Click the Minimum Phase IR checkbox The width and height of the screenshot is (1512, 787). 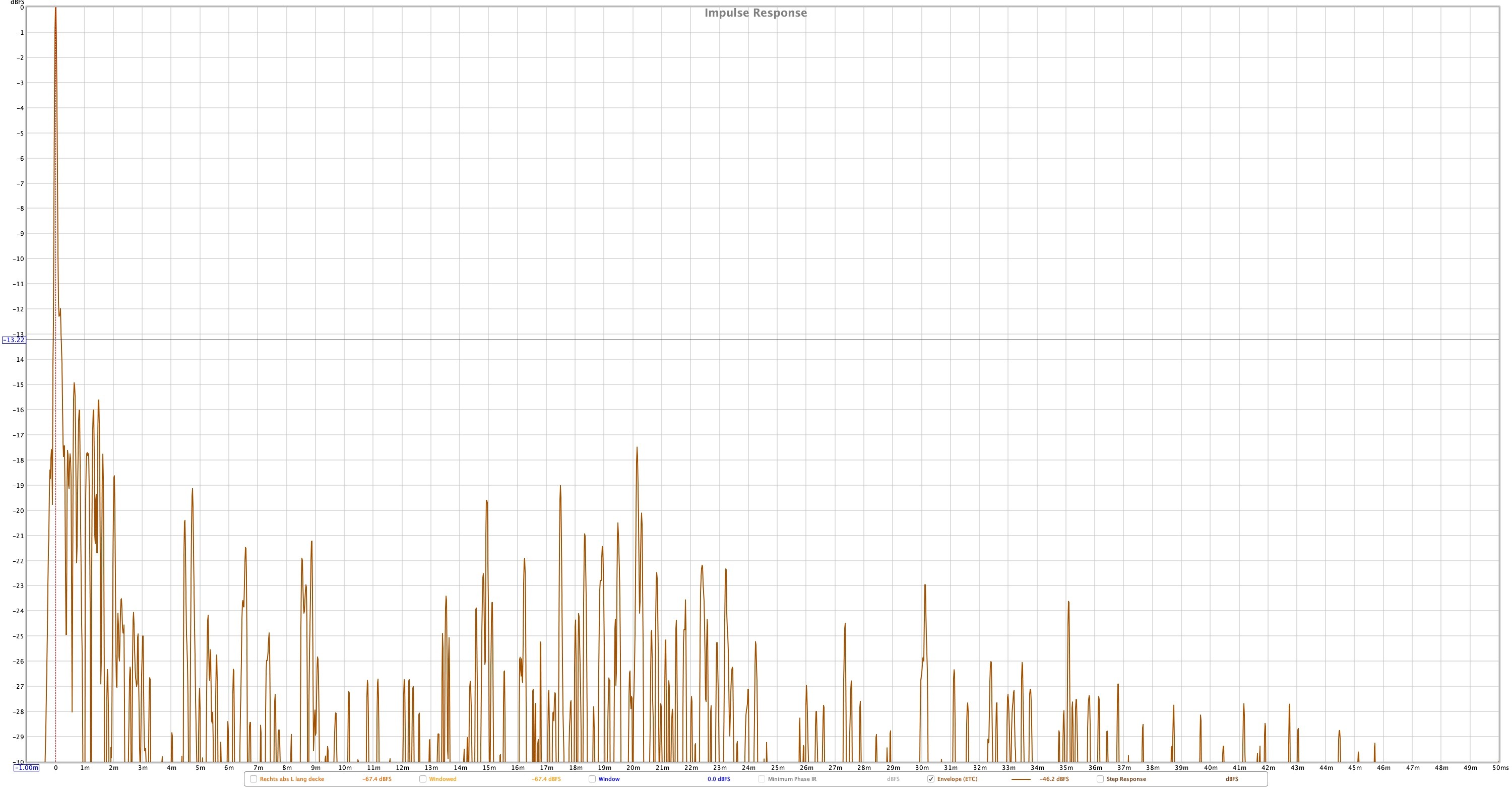(761, 779)
